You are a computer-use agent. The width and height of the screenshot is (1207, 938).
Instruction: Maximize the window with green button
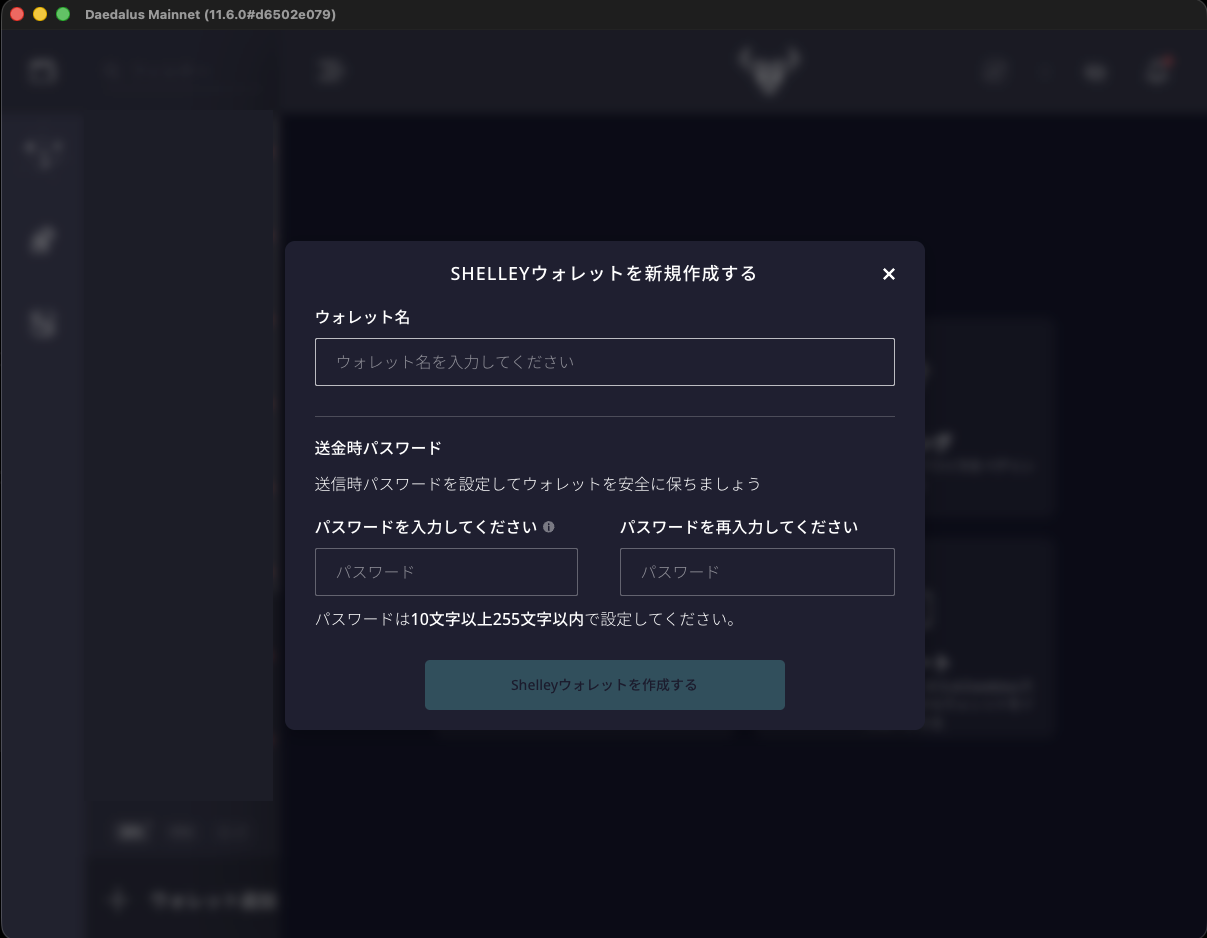pyautogui.click(x=63, y=15)
